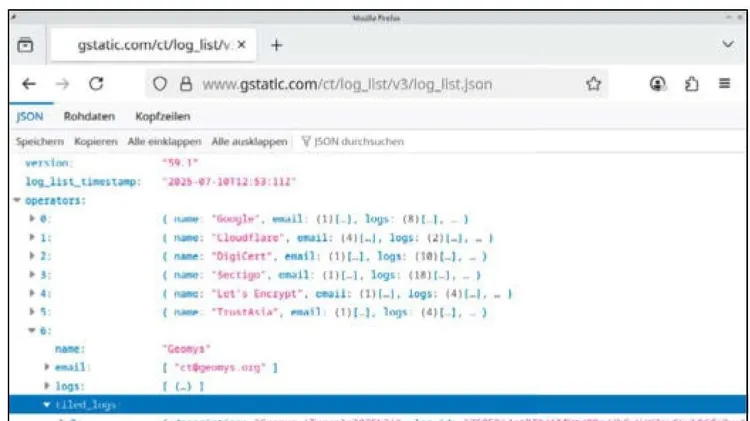
Task: Click the "Geomys" name value
Action: click(186, 349)
